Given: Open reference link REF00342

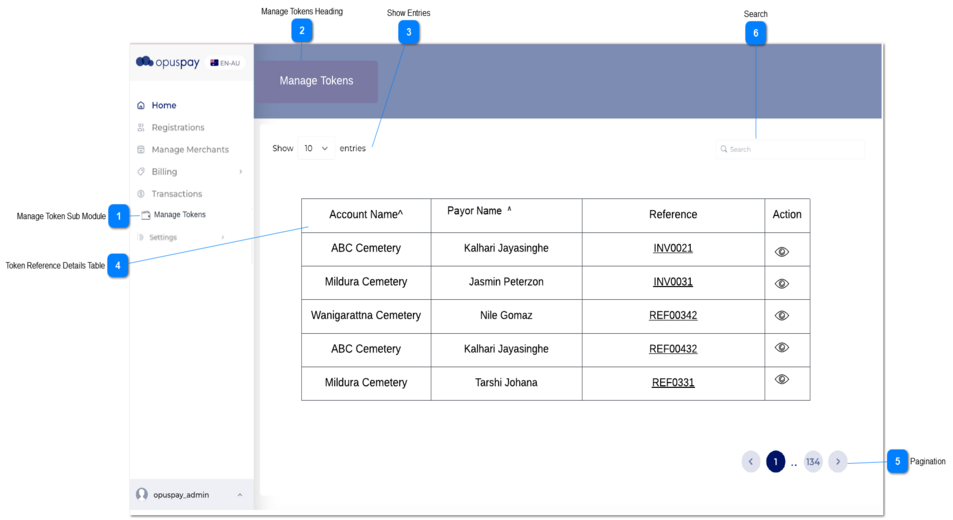Looking at the screenshot, I should 673,315.
